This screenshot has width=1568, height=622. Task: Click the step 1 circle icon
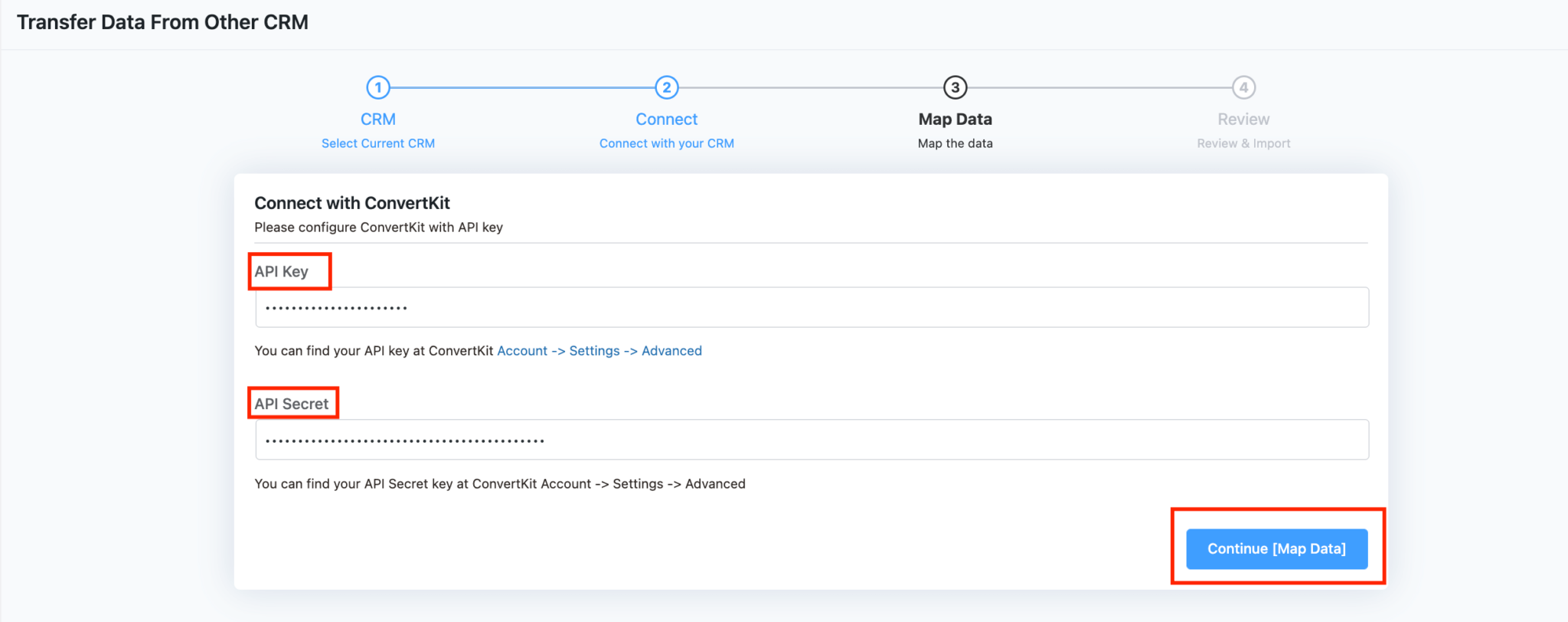pos(378,87)
